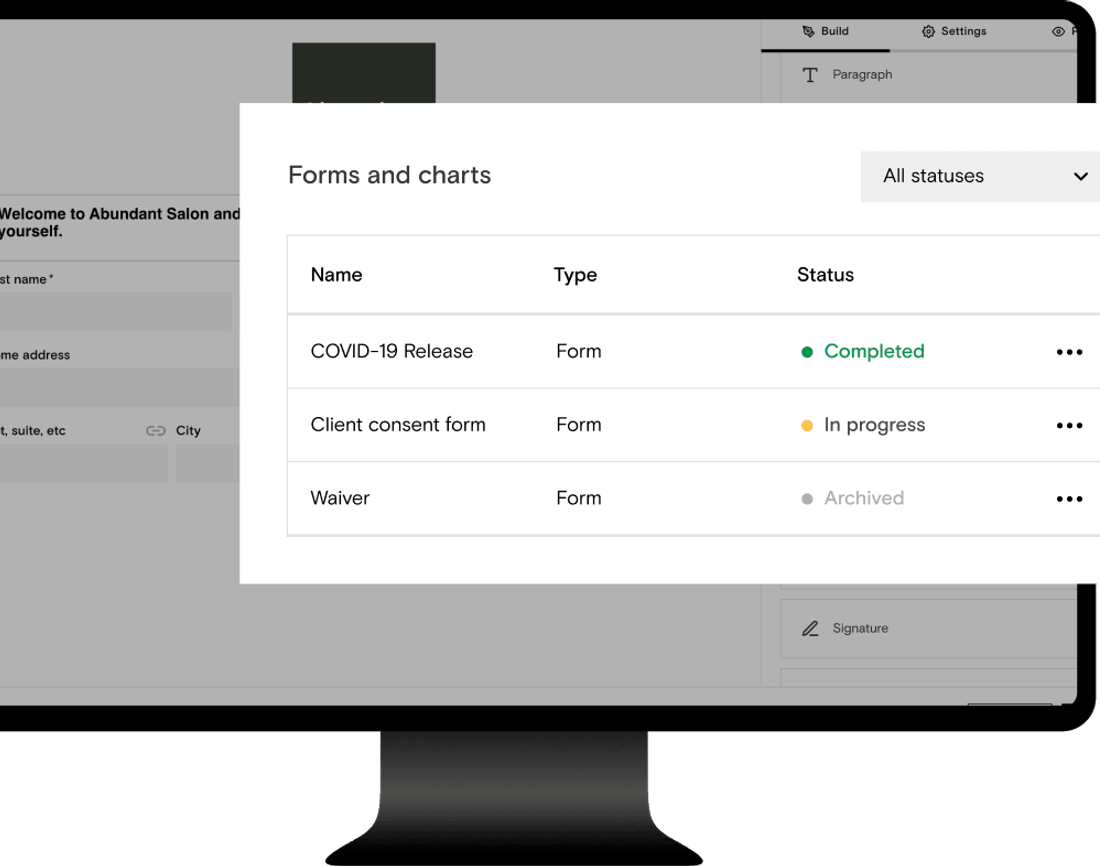
Task: Click the Status column header
Action: (x=825, y=274)
